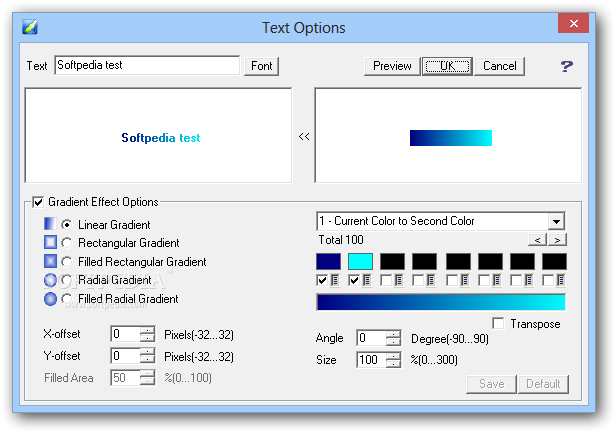Viewport: 616px width, 433px height.
Task: Click the blue-to-cyan gradient preview bar
Action: (441, 302)
